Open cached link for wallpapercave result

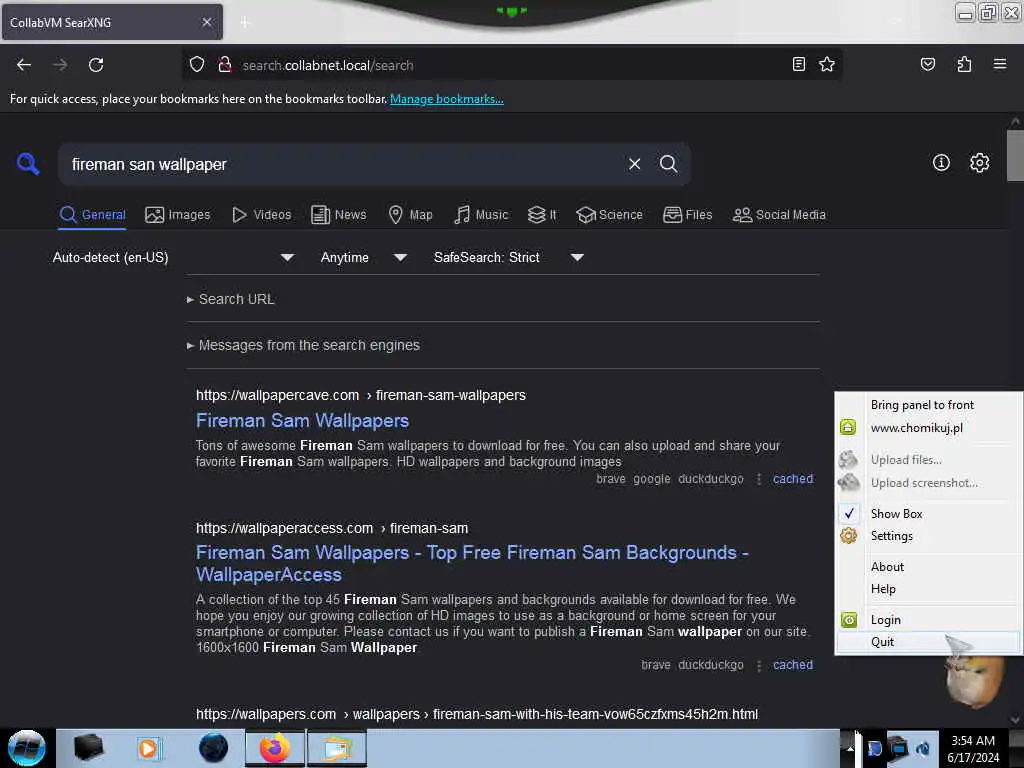click(x=793, y=479)
